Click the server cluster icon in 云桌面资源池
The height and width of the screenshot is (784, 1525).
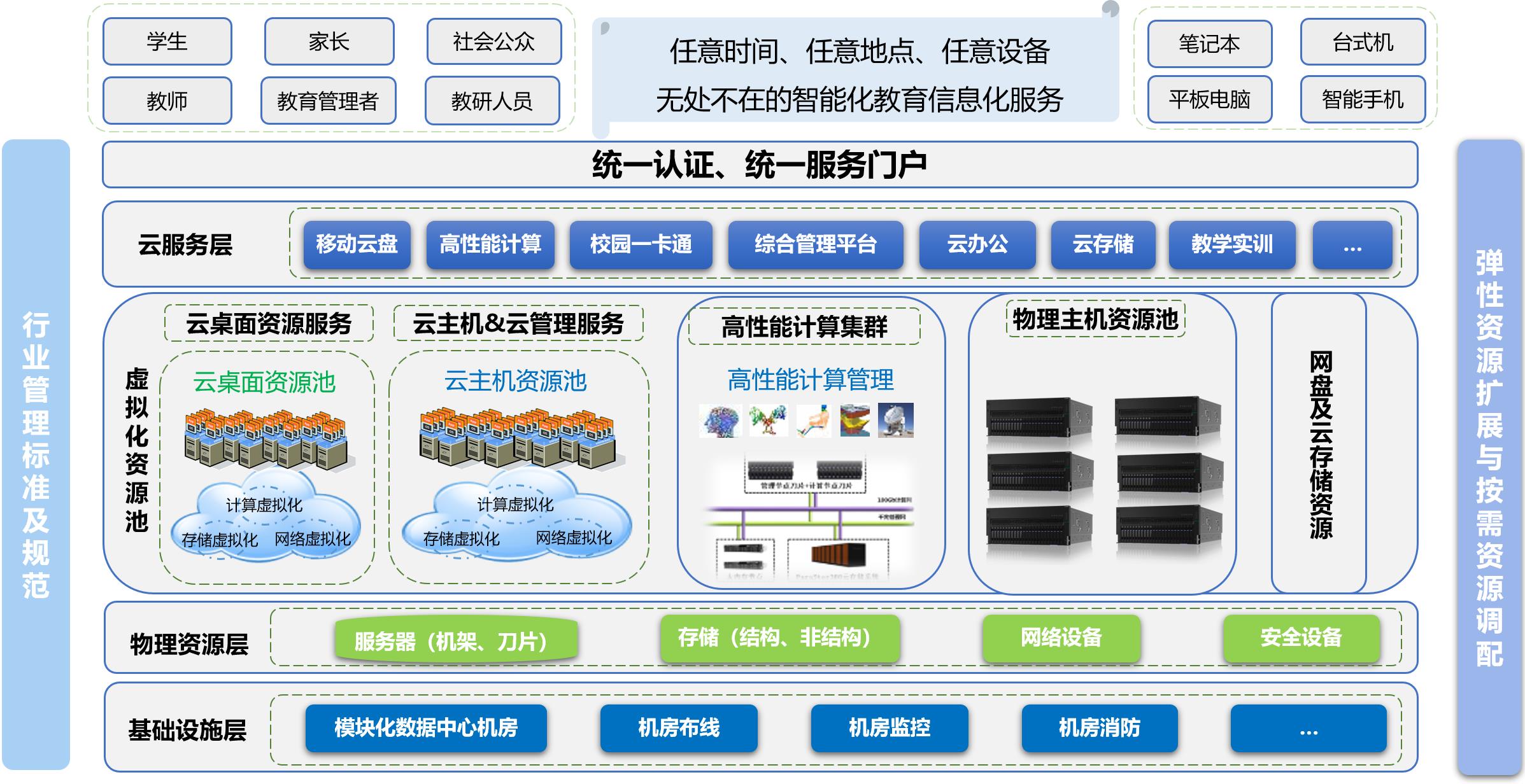click(x=267, y=440)
